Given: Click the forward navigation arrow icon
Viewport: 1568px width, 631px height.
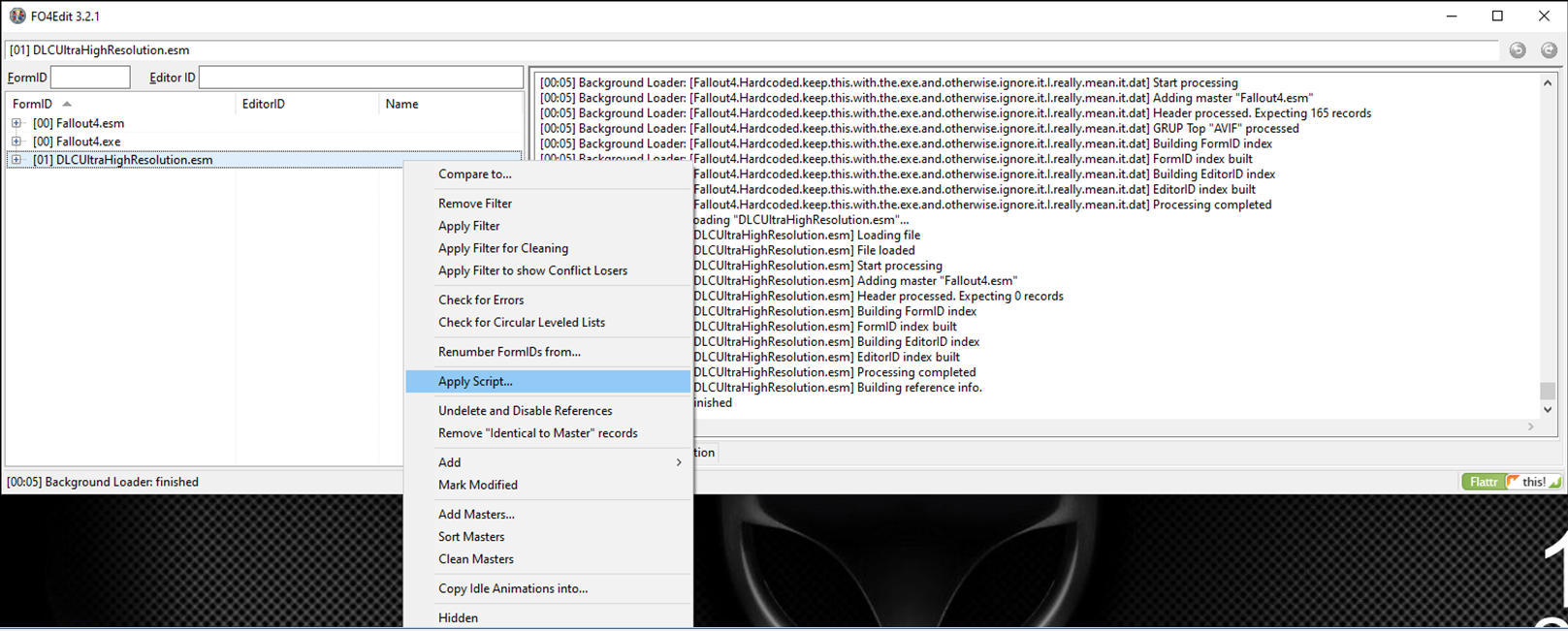Looking at the screenshot, I should click(1549, 50).
